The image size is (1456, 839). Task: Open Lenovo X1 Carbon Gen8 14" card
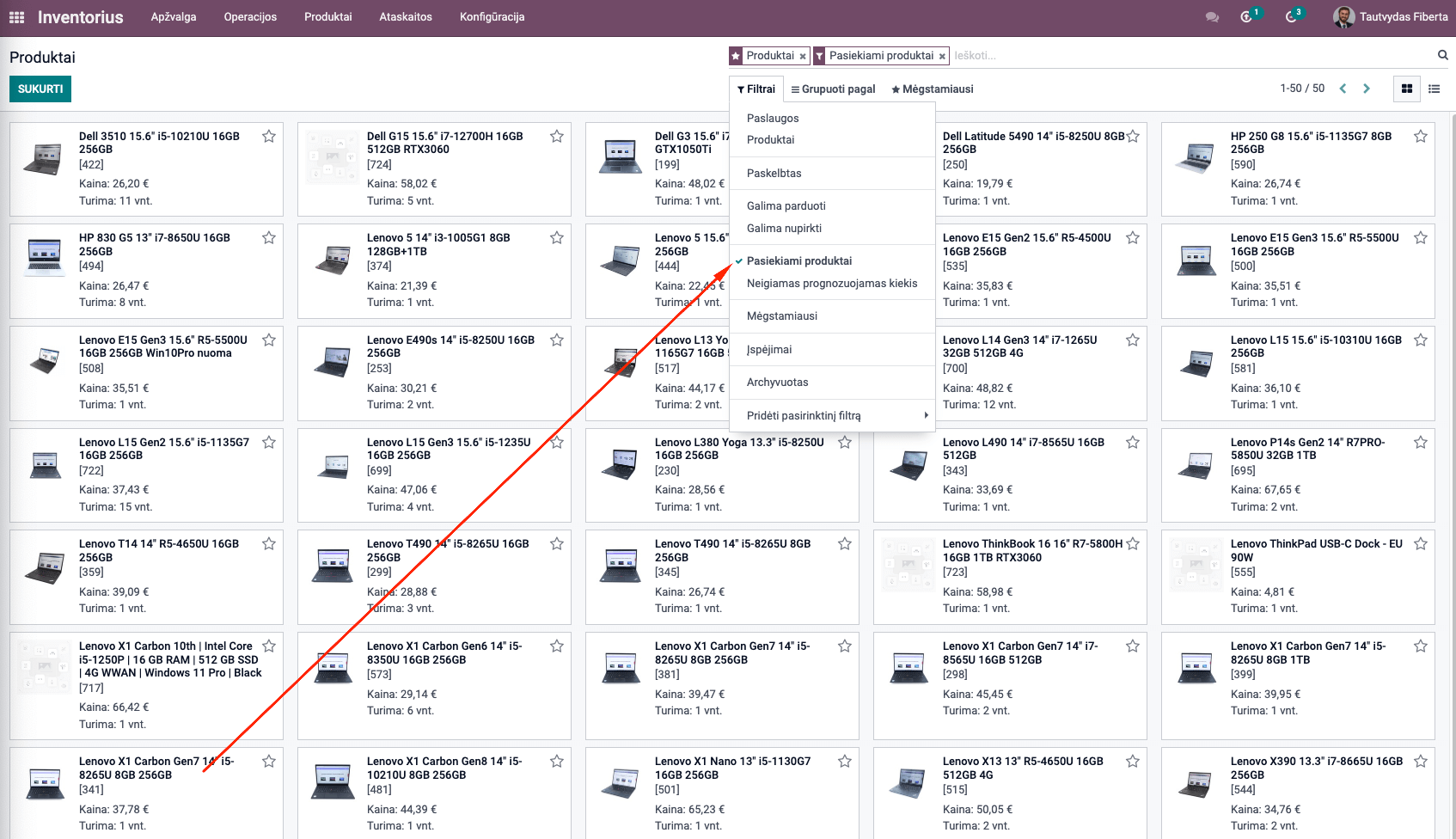pos(434,793)
